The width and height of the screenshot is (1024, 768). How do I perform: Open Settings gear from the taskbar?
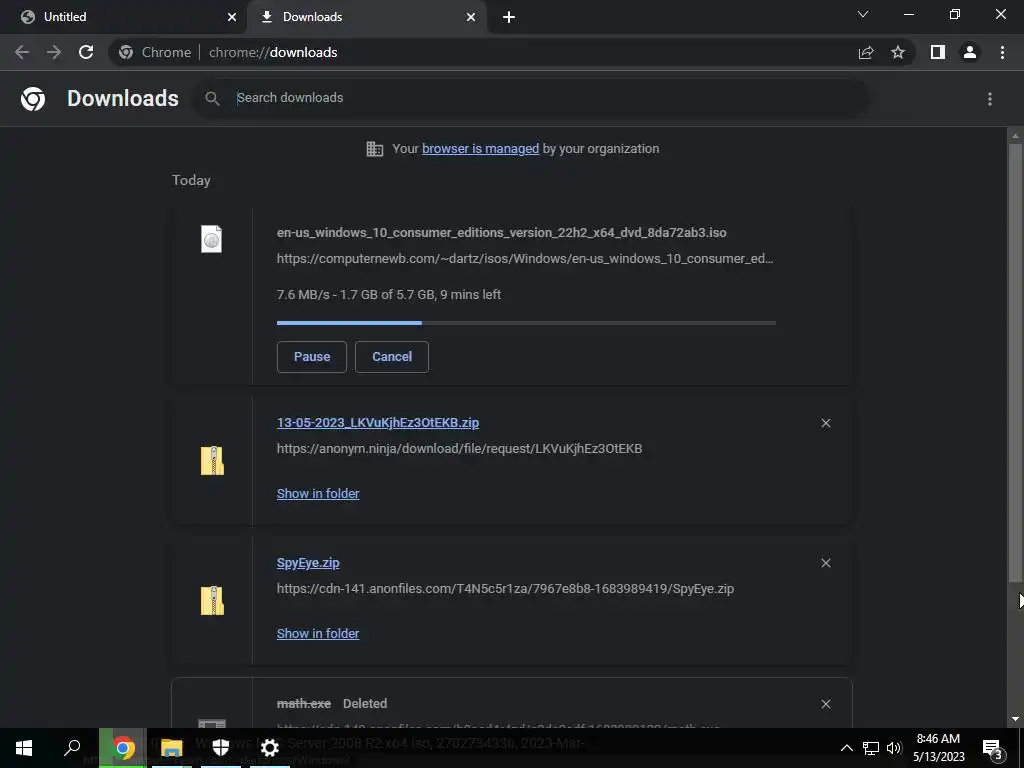pyautogui.click(x=270, y=748)
